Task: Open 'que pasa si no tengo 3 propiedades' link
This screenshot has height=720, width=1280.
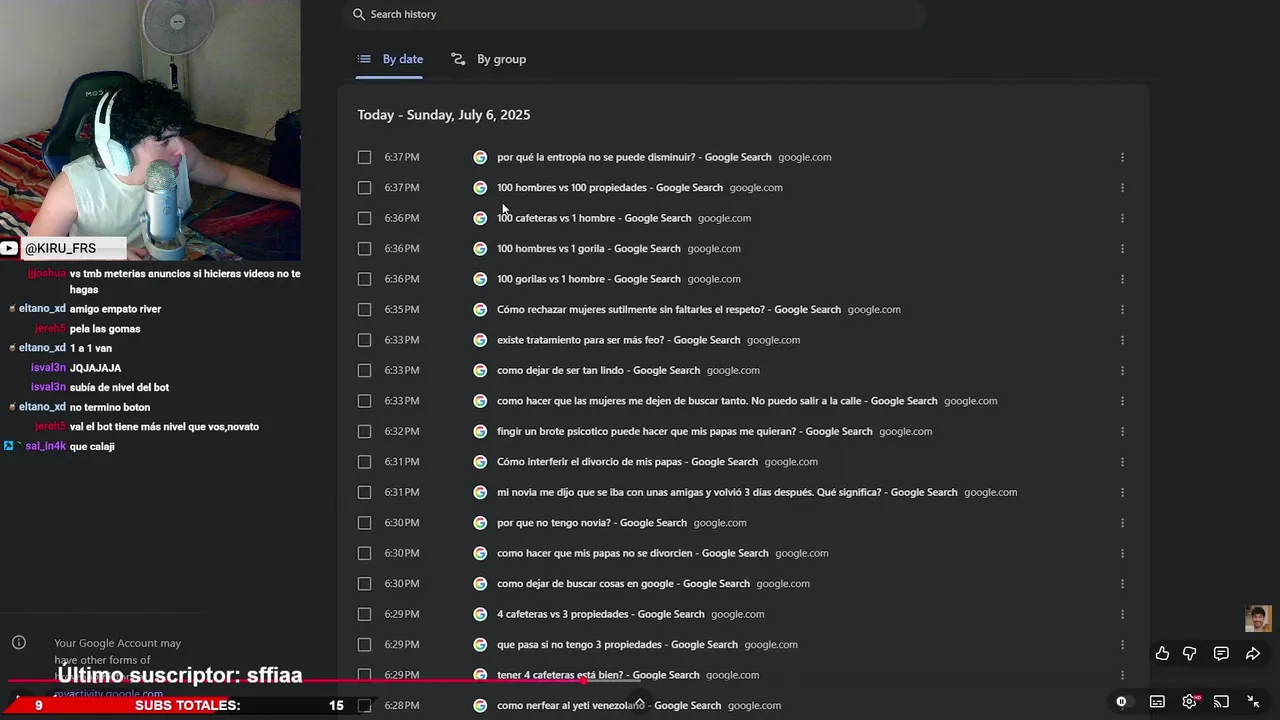Action: pos(617,645)
